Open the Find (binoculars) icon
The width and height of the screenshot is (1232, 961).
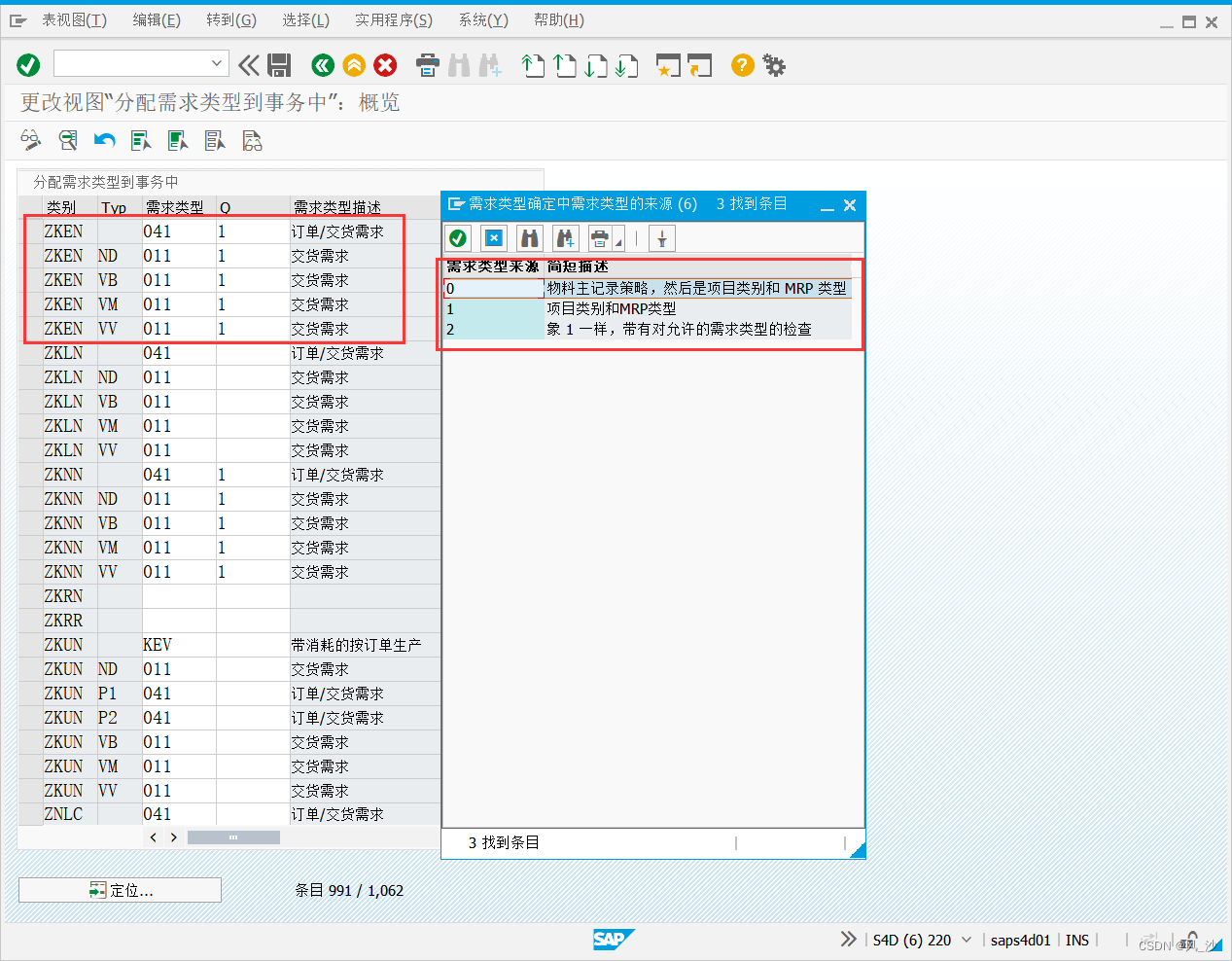tap(459, 65)
